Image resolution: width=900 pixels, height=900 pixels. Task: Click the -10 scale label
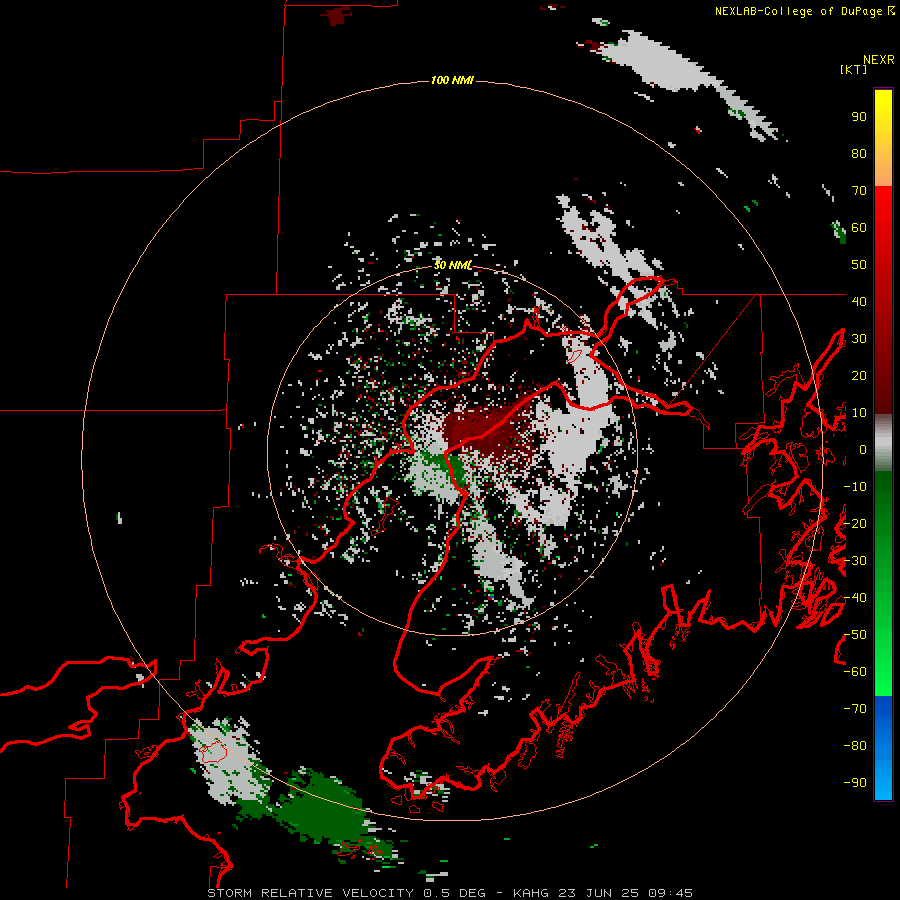coord(855,487)
